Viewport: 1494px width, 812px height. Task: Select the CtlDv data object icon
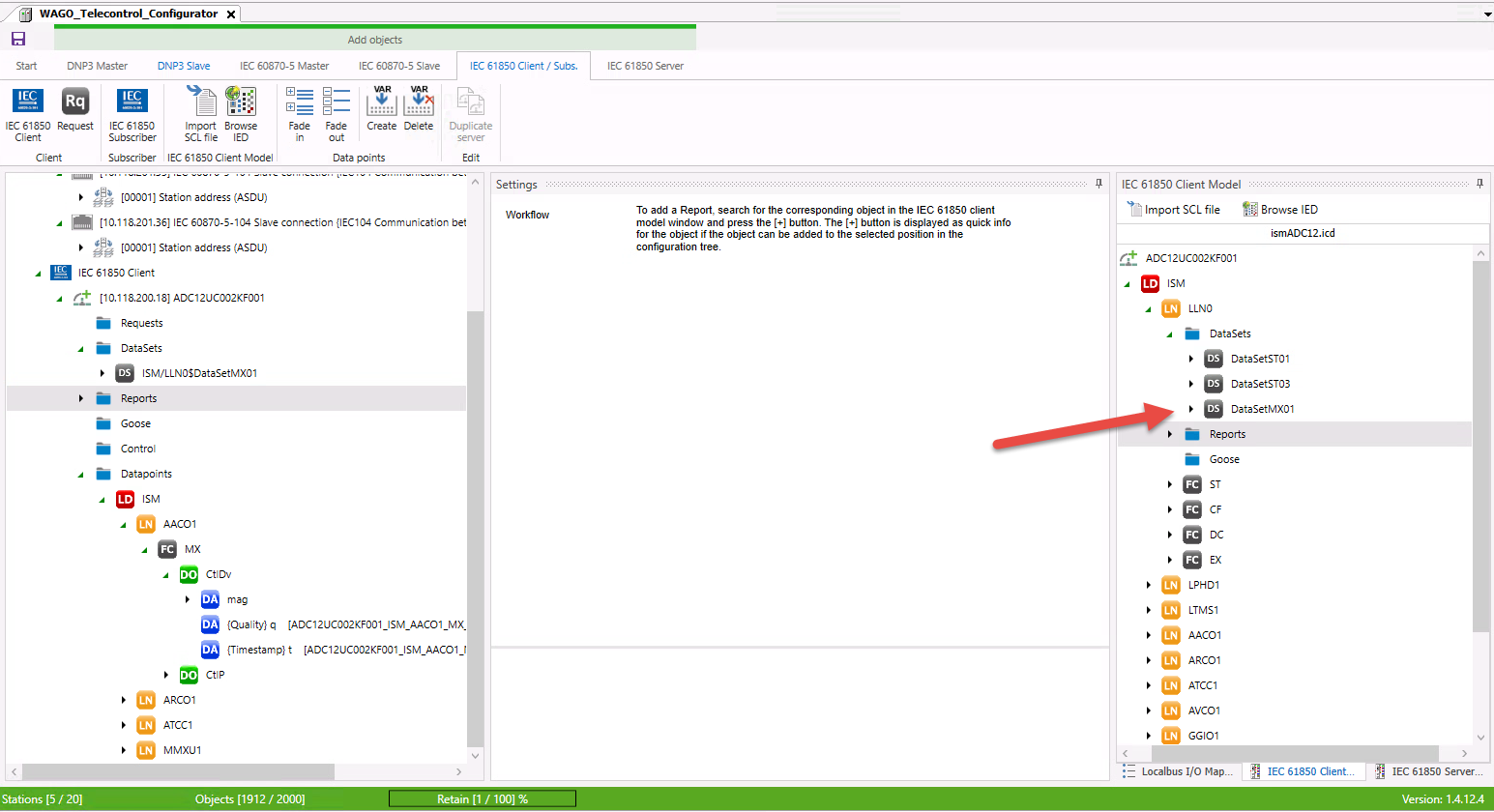tap(189, 574)
